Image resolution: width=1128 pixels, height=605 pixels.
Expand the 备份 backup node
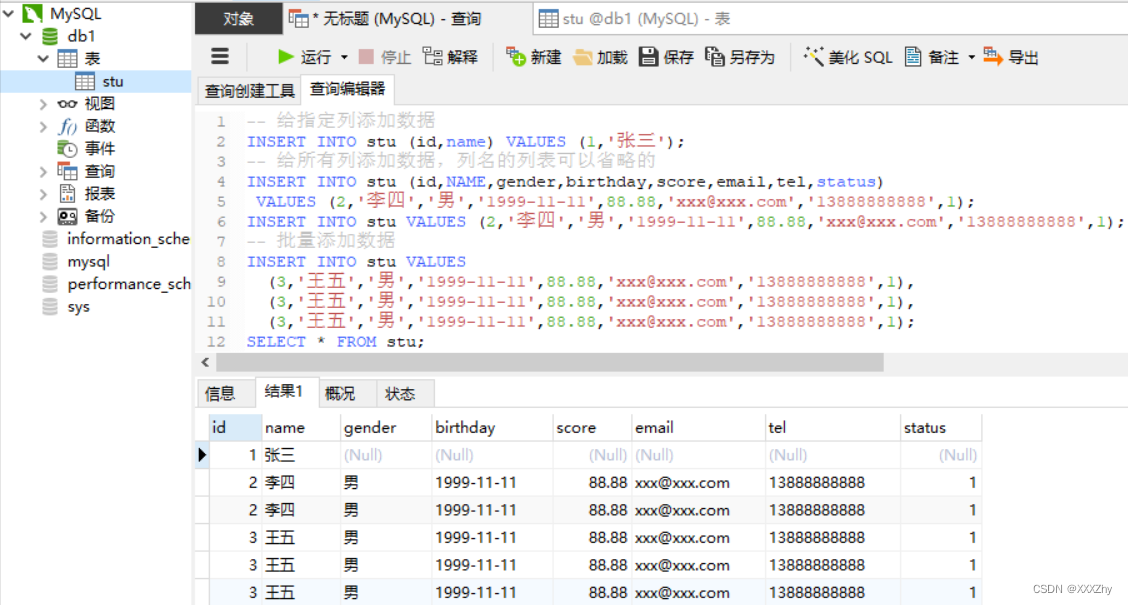[43, 217]
